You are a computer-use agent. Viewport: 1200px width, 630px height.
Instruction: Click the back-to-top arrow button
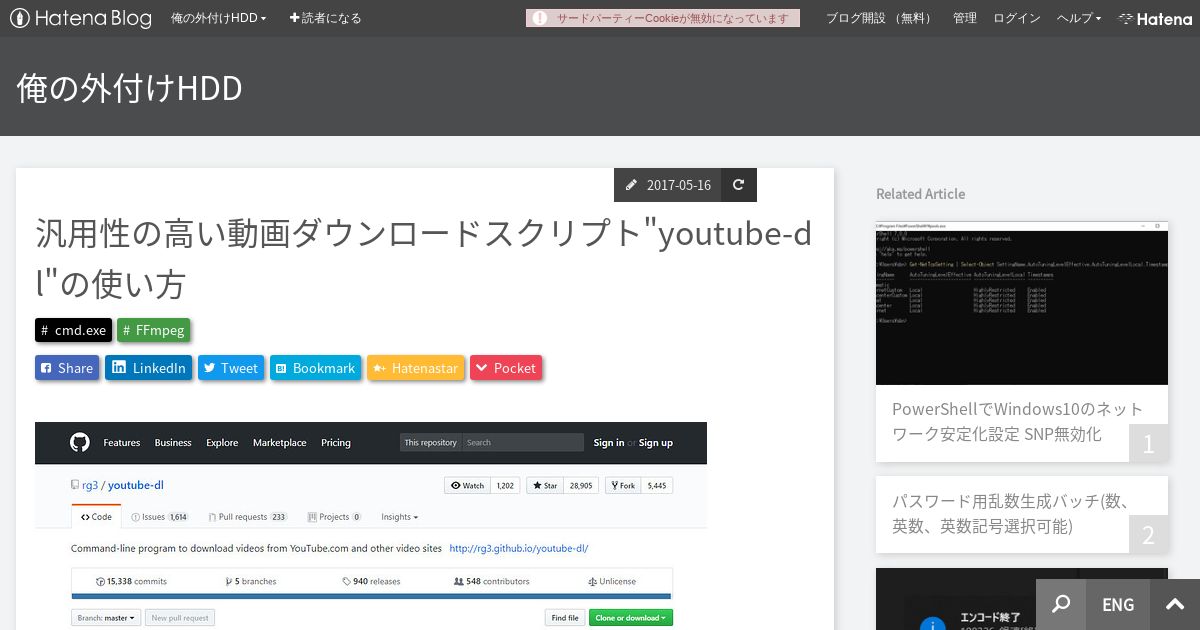point(1175,604)
